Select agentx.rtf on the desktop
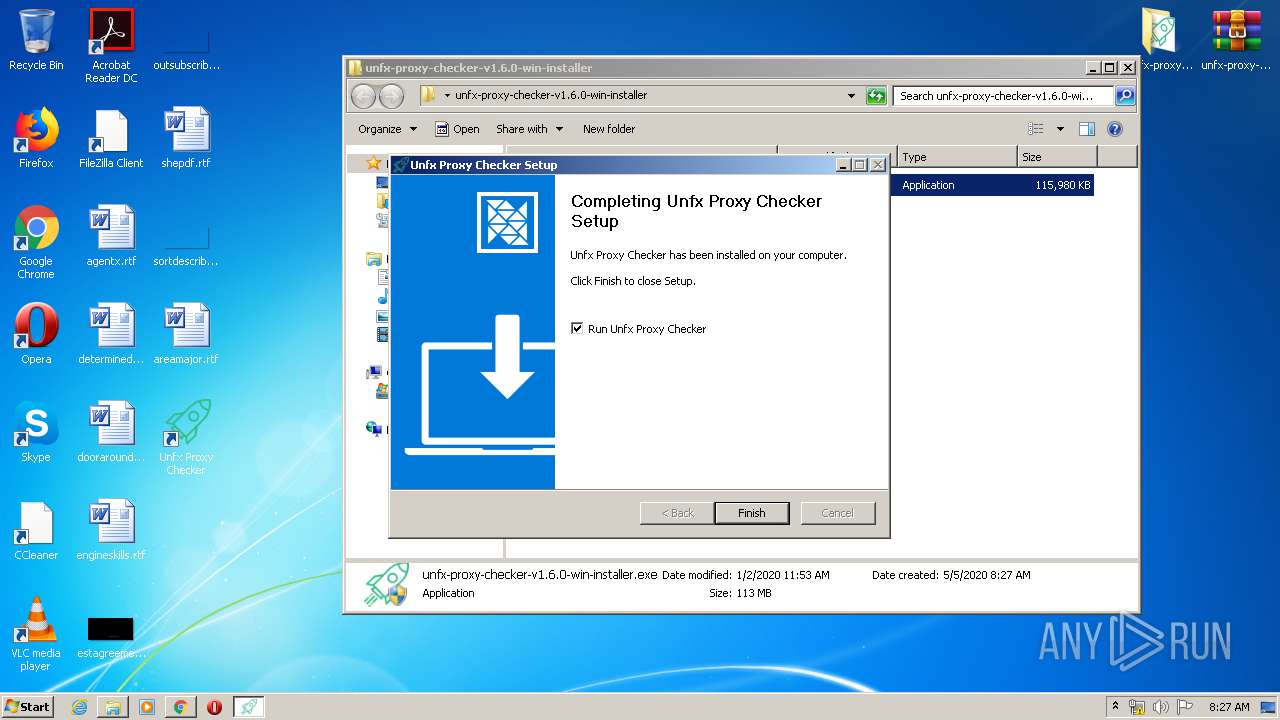 (x=111, y=236)
